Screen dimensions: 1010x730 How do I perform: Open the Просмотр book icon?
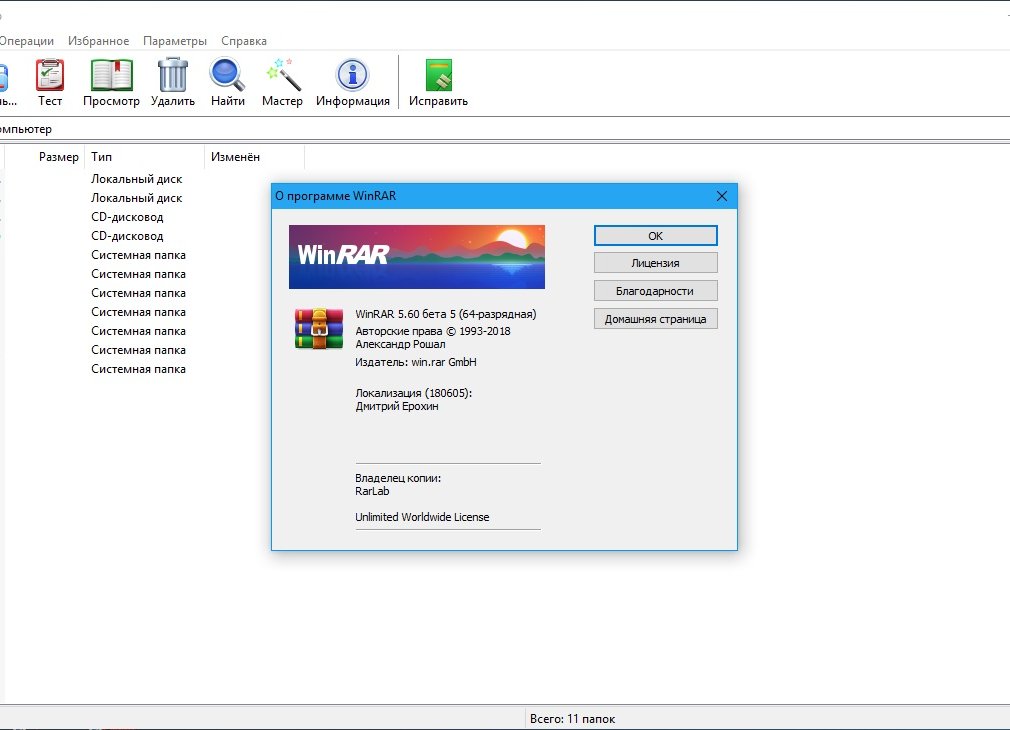(111, 75)
